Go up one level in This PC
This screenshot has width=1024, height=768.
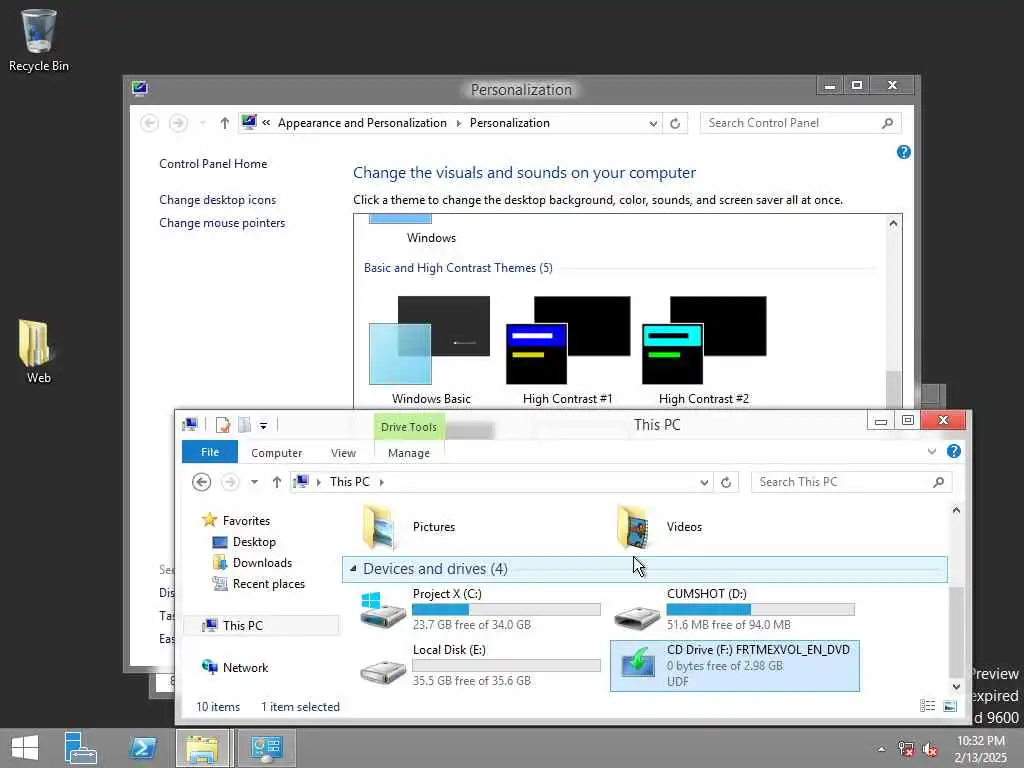click(277, 482)
